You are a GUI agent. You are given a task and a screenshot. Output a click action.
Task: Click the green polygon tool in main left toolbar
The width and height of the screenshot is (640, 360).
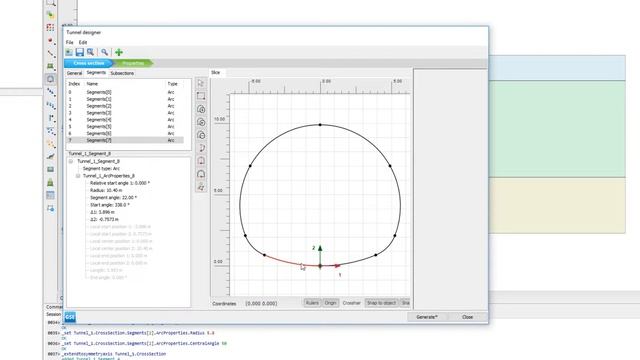pyautogui.click(x=50, y=66)
